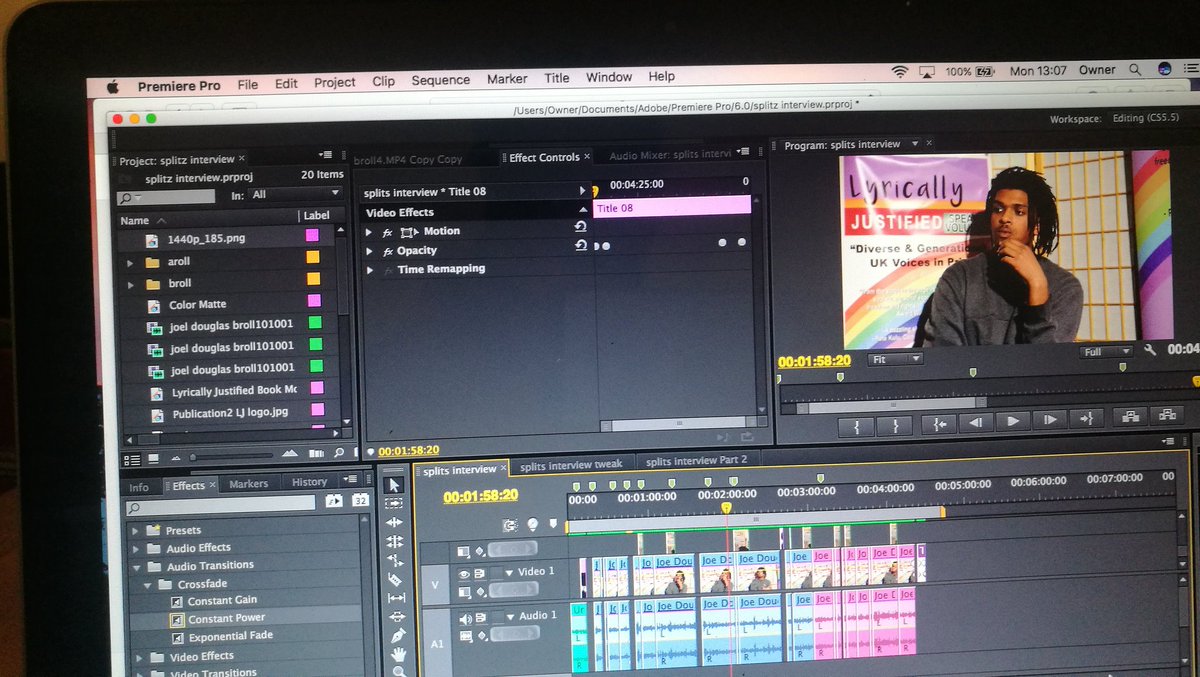The image size is (1200, 677).
Task: Open splits interview Part 2 sequence tab
Action: pyautogui.click(x=696, y=461)
